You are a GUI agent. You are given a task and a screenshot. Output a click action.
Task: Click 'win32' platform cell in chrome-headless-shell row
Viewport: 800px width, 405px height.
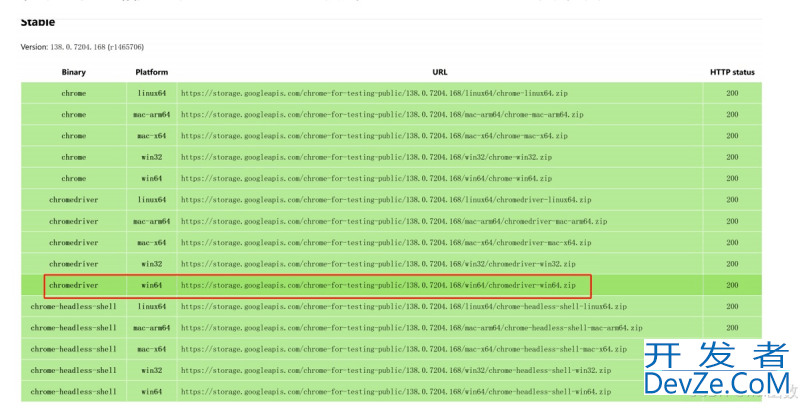[152, 371]
